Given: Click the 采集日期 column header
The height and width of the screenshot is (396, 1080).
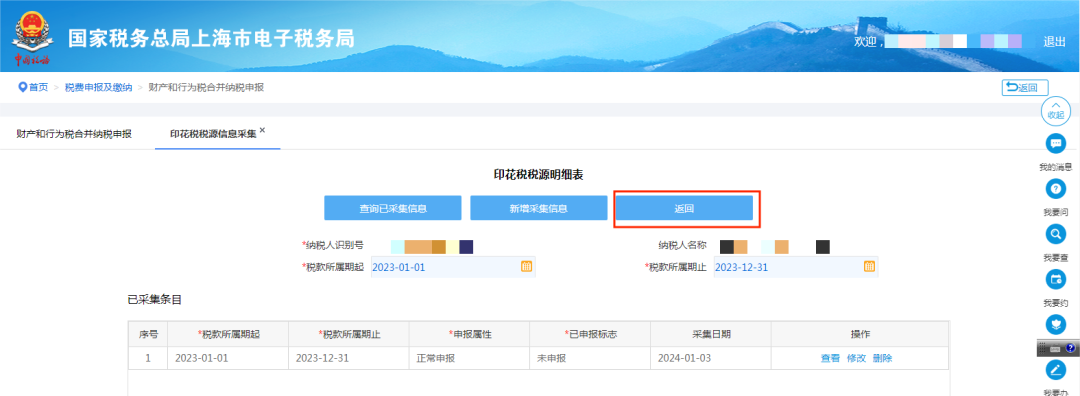Looking at the screenshot, I should (711, 334).
